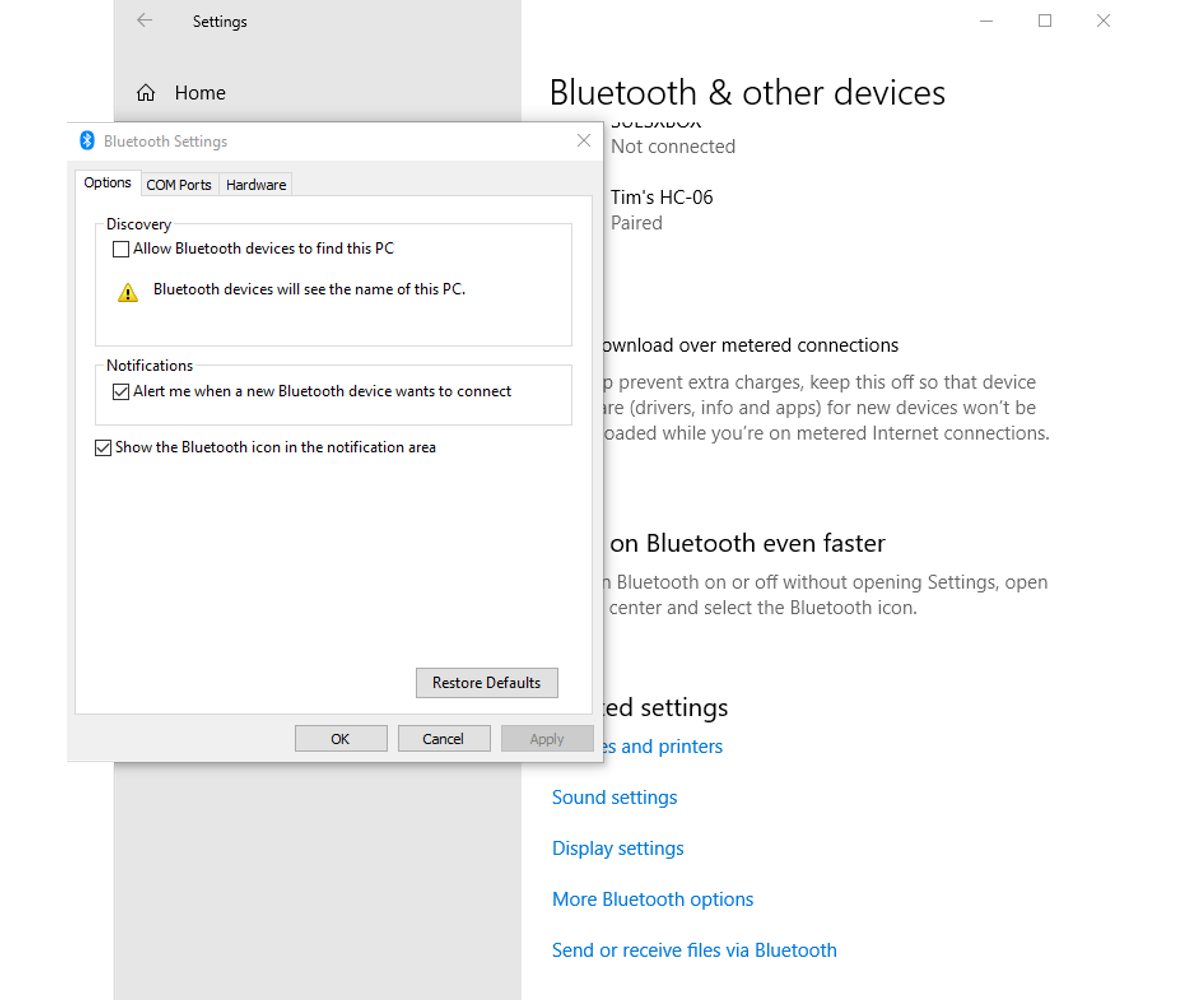Switch to the COM Ports tab
The width and height of the screenshot is (1200, 1000).
[179, 184]
